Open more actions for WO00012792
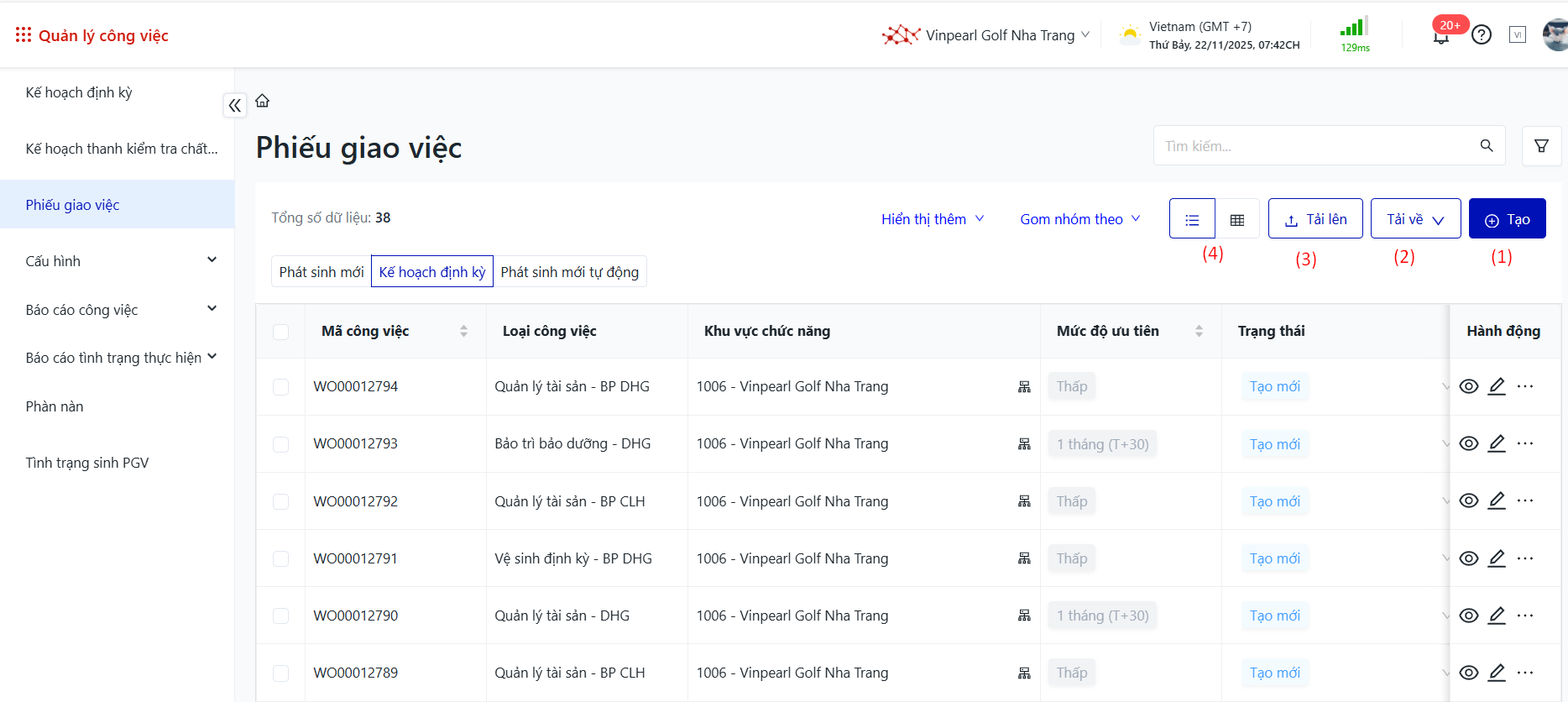The width and height of the screenshot is (1568, 702). click(x=1525, y=500)
